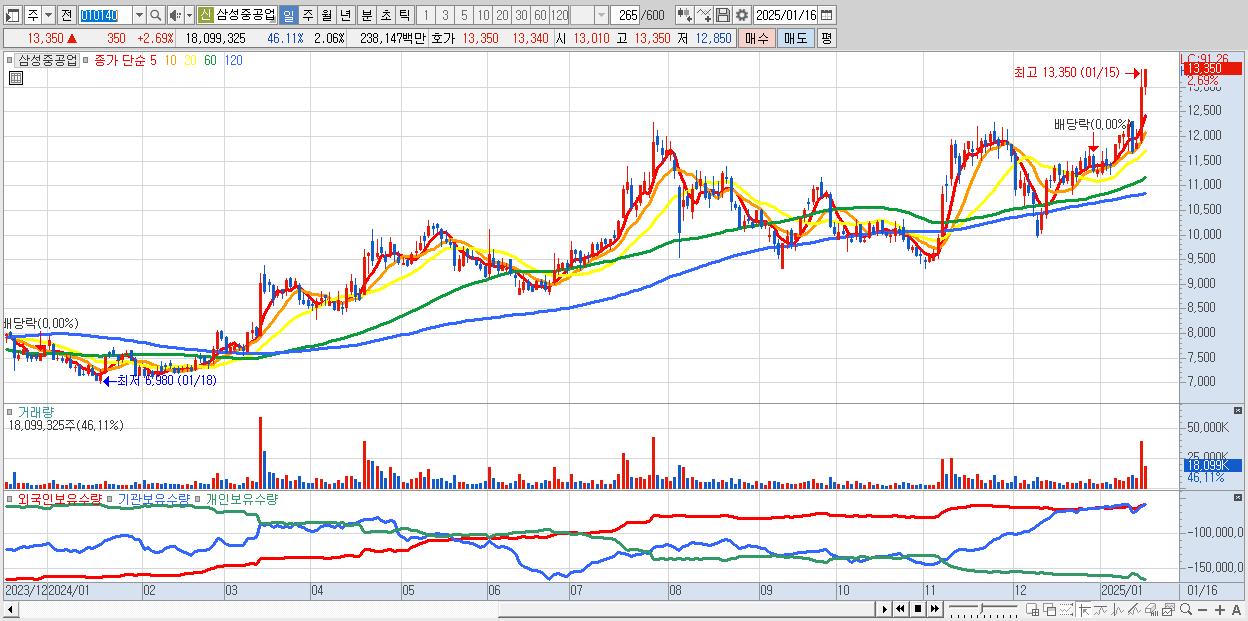Click the candle count field 265
1248x621 pixels.
pyautogui.click(x=625, y=15)
